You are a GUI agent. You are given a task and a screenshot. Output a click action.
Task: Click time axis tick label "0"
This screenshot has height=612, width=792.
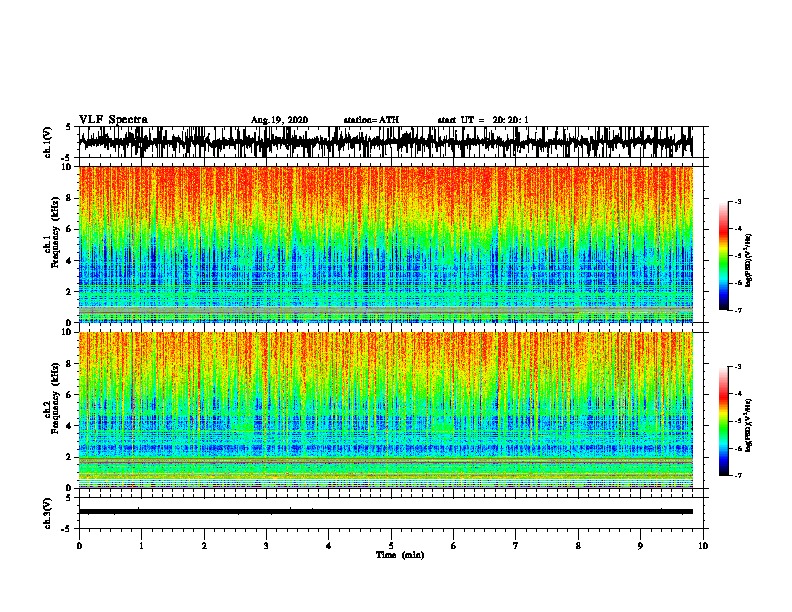79,546
